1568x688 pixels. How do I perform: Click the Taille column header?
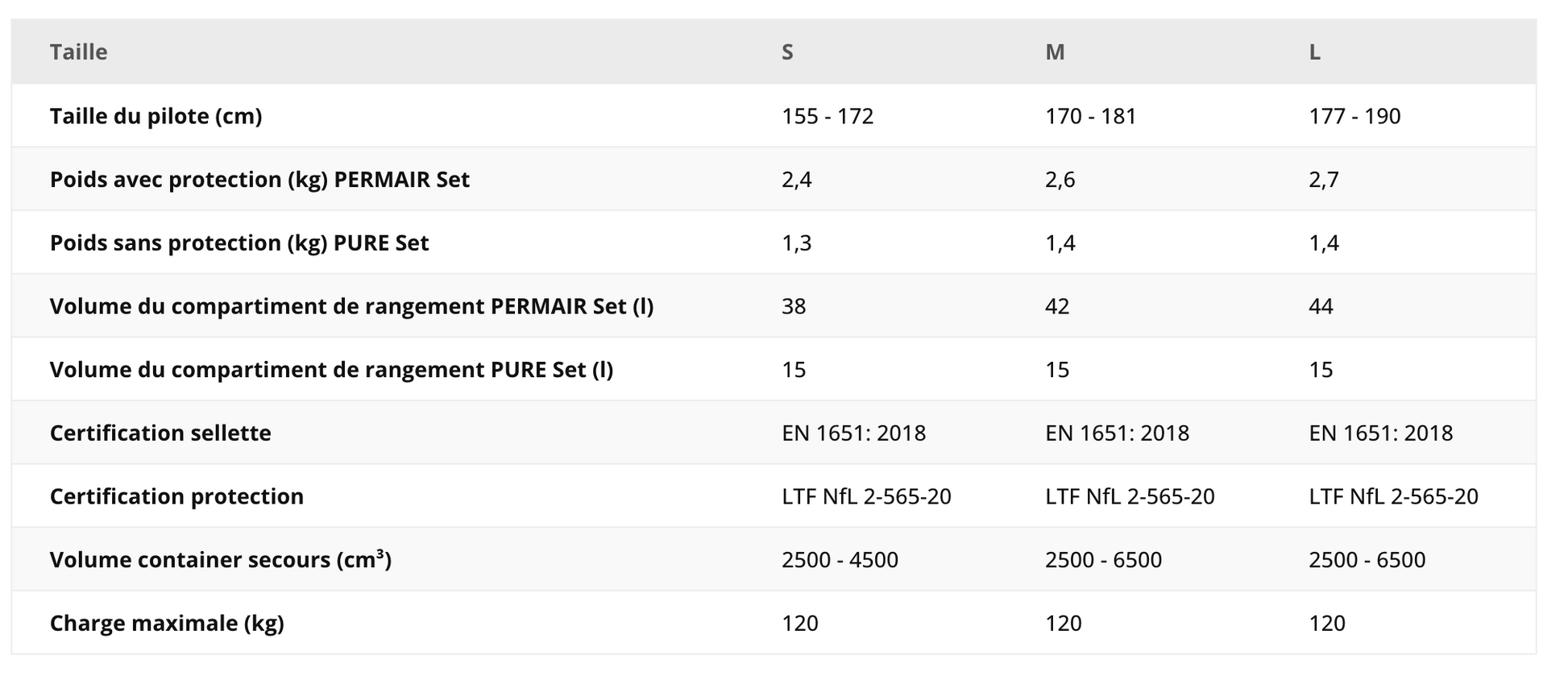tap(78, 52)
